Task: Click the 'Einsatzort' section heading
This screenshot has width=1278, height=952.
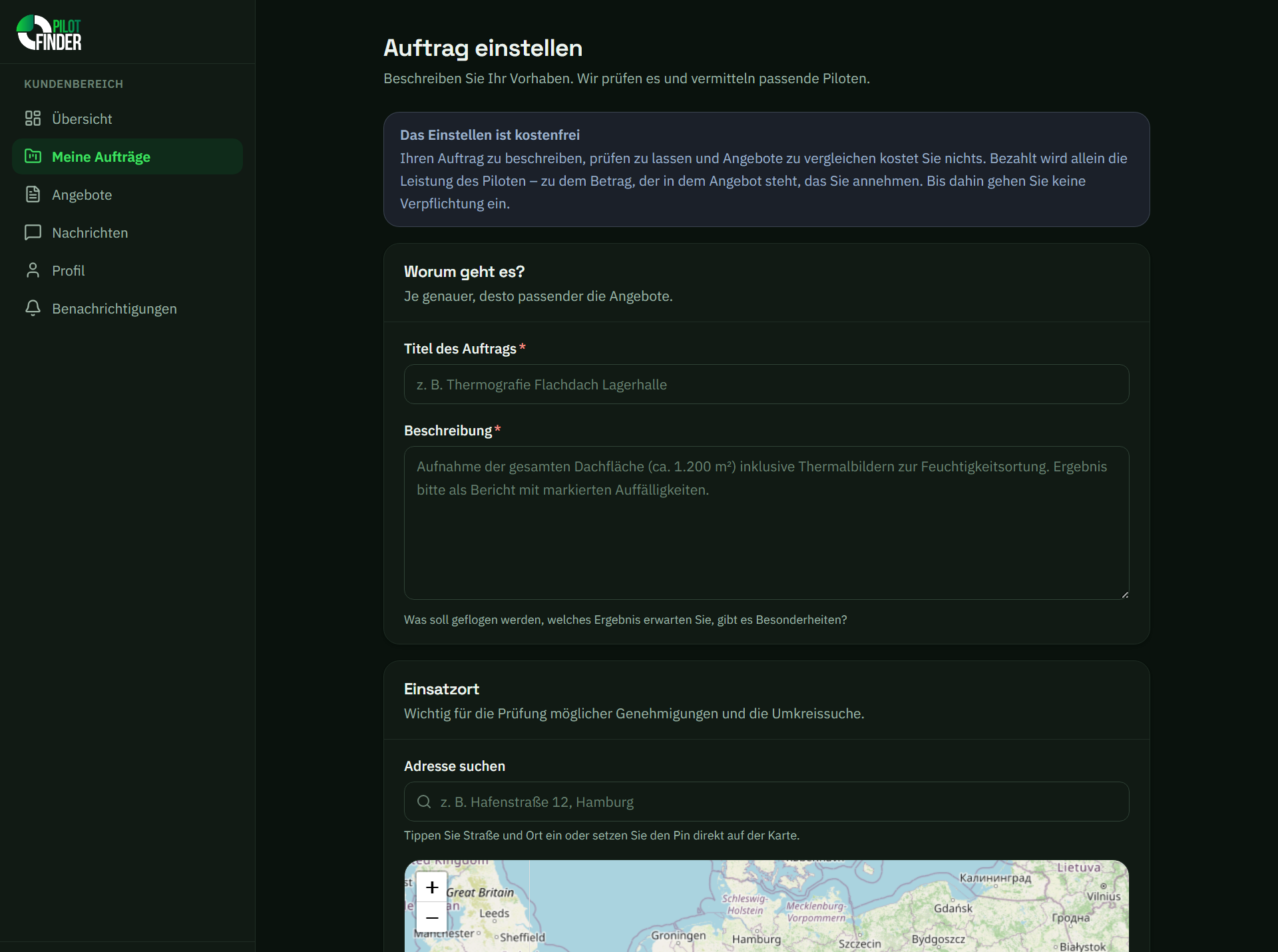Action: point(441,689)
